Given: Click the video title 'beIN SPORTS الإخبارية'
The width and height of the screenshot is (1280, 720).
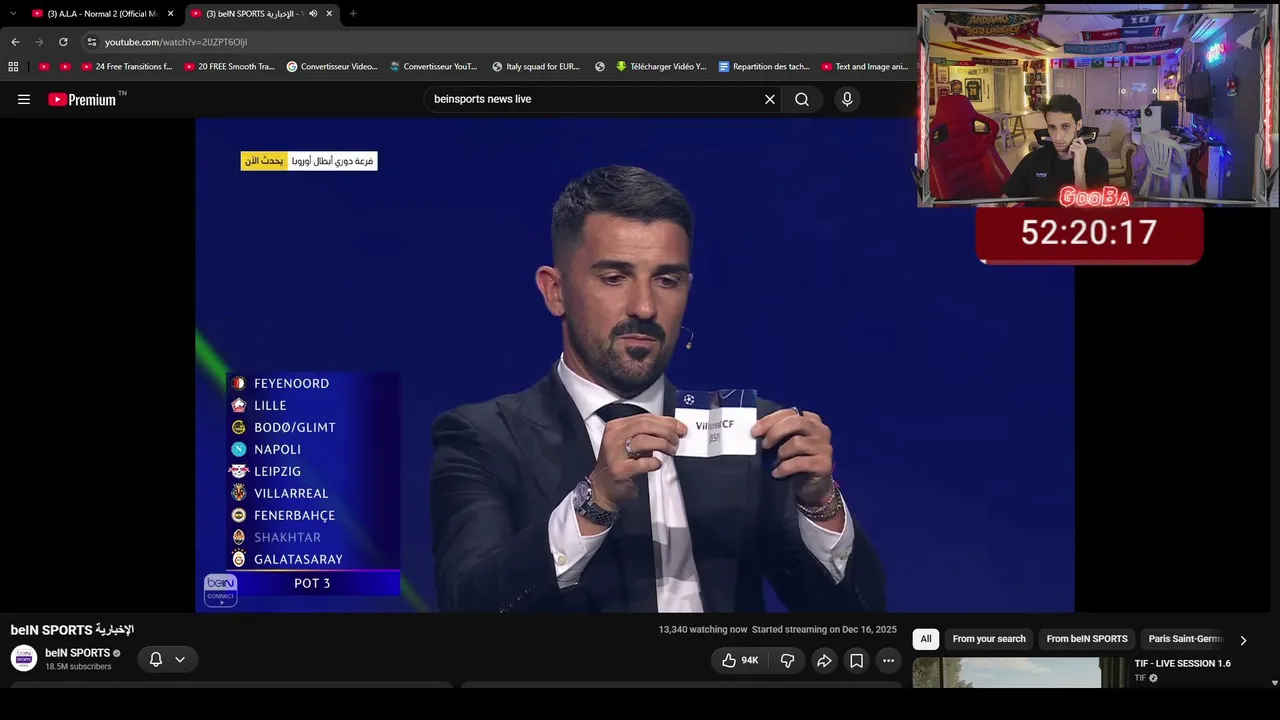Looking at the screenshot, I should point(72,630).
